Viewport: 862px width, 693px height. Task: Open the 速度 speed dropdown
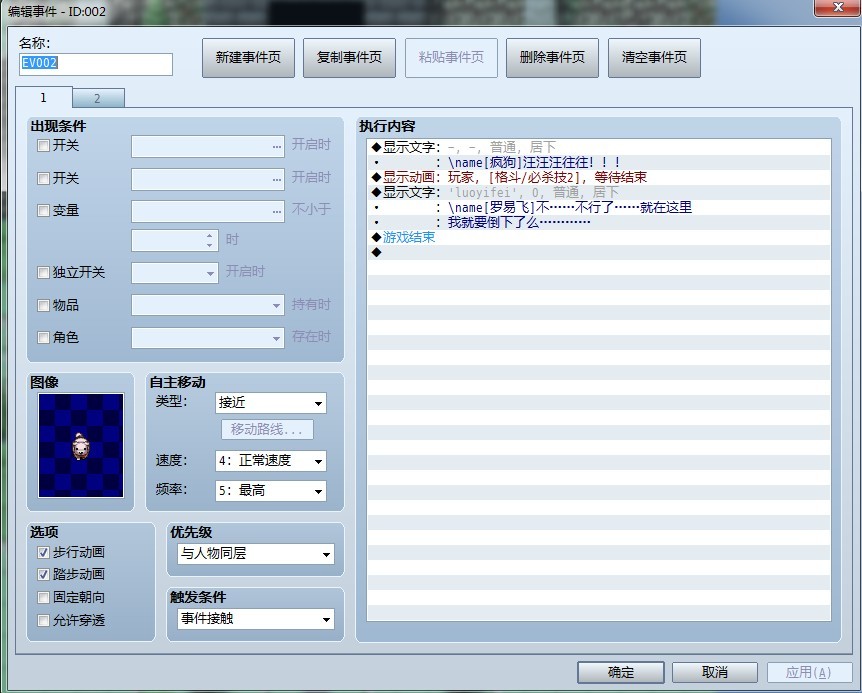click(270, 461)
